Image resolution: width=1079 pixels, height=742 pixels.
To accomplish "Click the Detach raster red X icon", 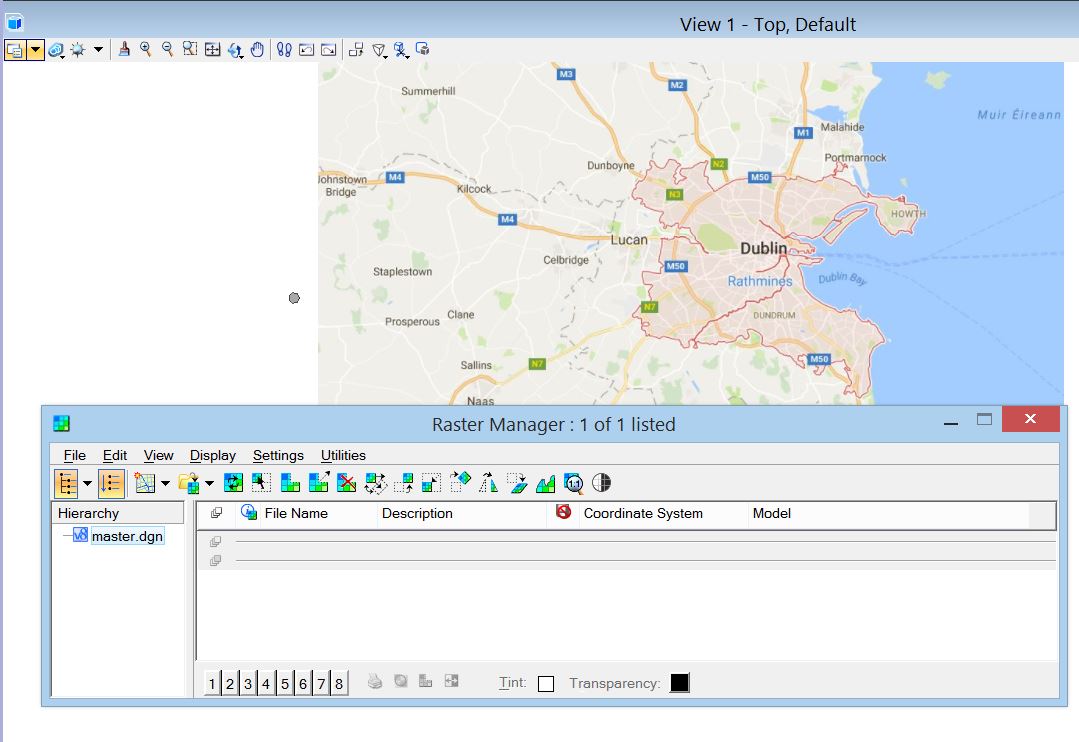I will (x=347, y=483).
